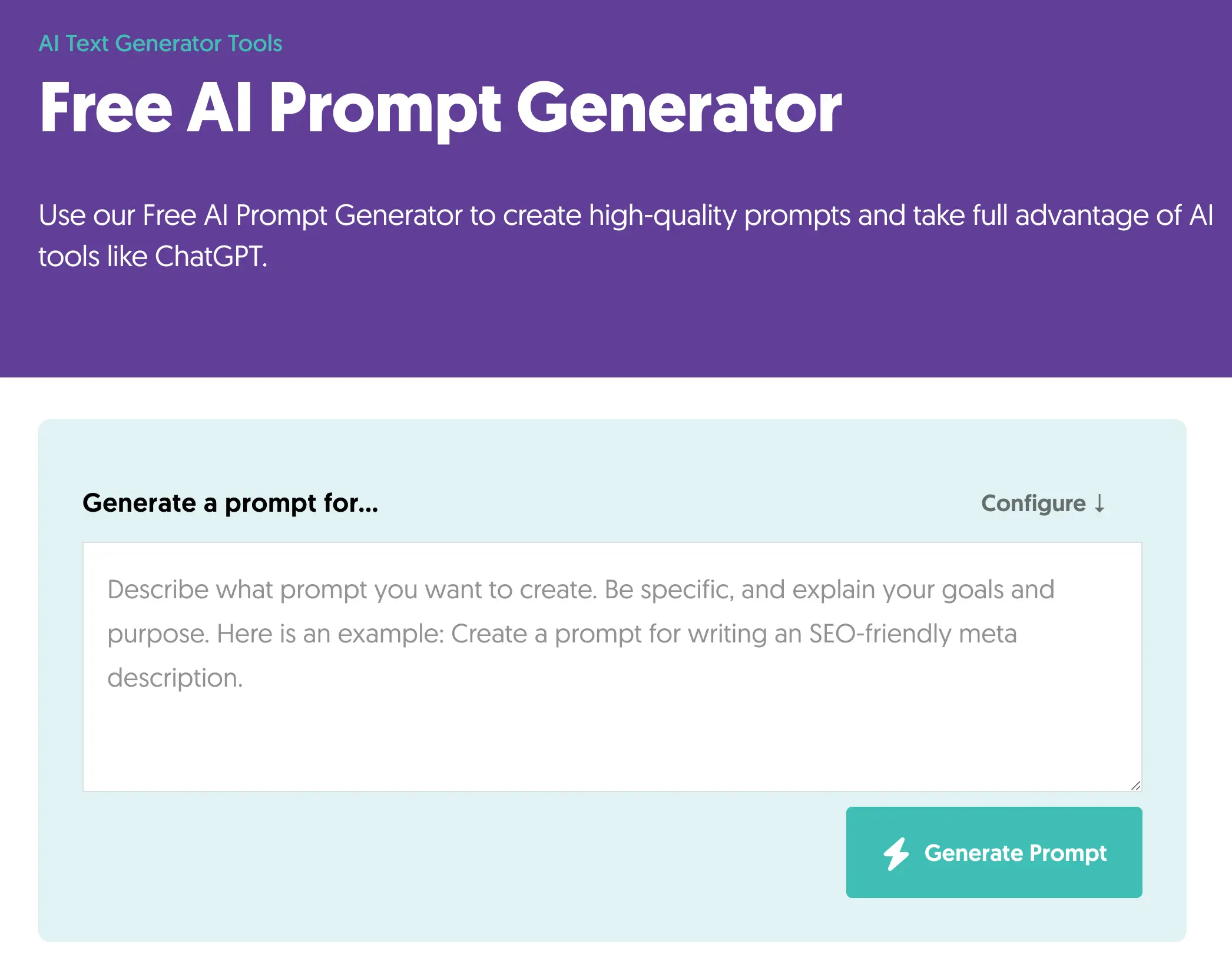Expand the Configure options
This screenshot has width=1232, height=961.
click(1042, 503)
